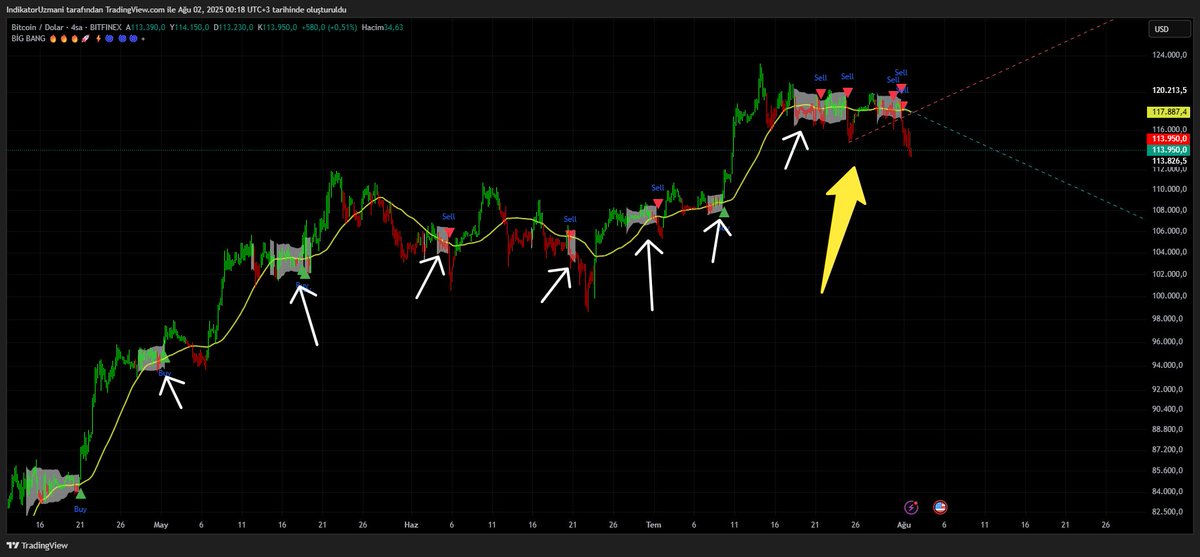
Task: Open the US flag economic event icon
Action: pyautogui.click(x=940, y=508)
